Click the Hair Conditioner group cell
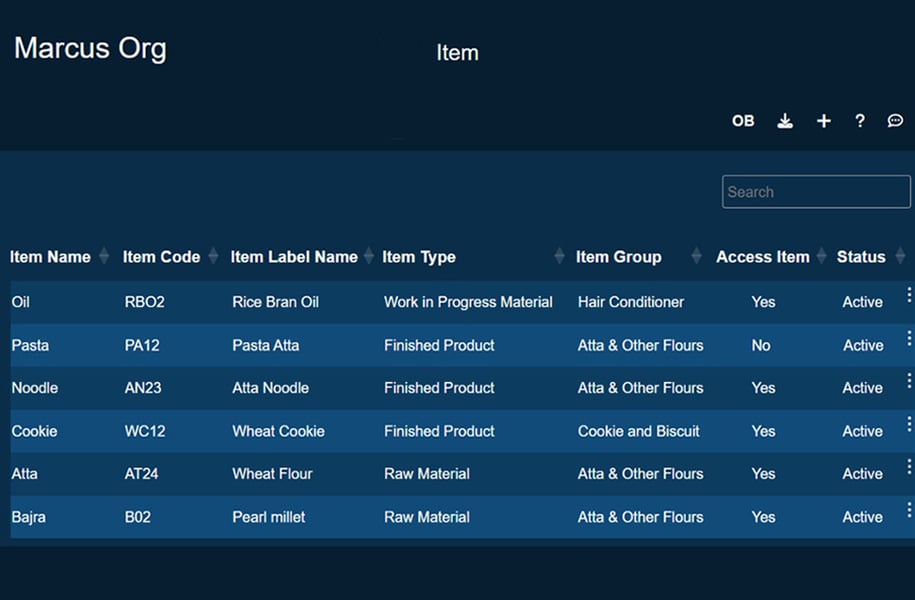This screenshot has width=915, height=600. pos(631,302)
